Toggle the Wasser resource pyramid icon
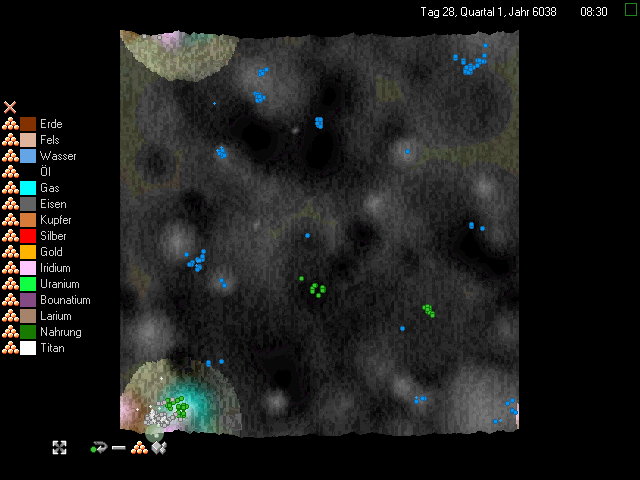Image resolution: width=640 pixels, height=480 pixels. 10,156
